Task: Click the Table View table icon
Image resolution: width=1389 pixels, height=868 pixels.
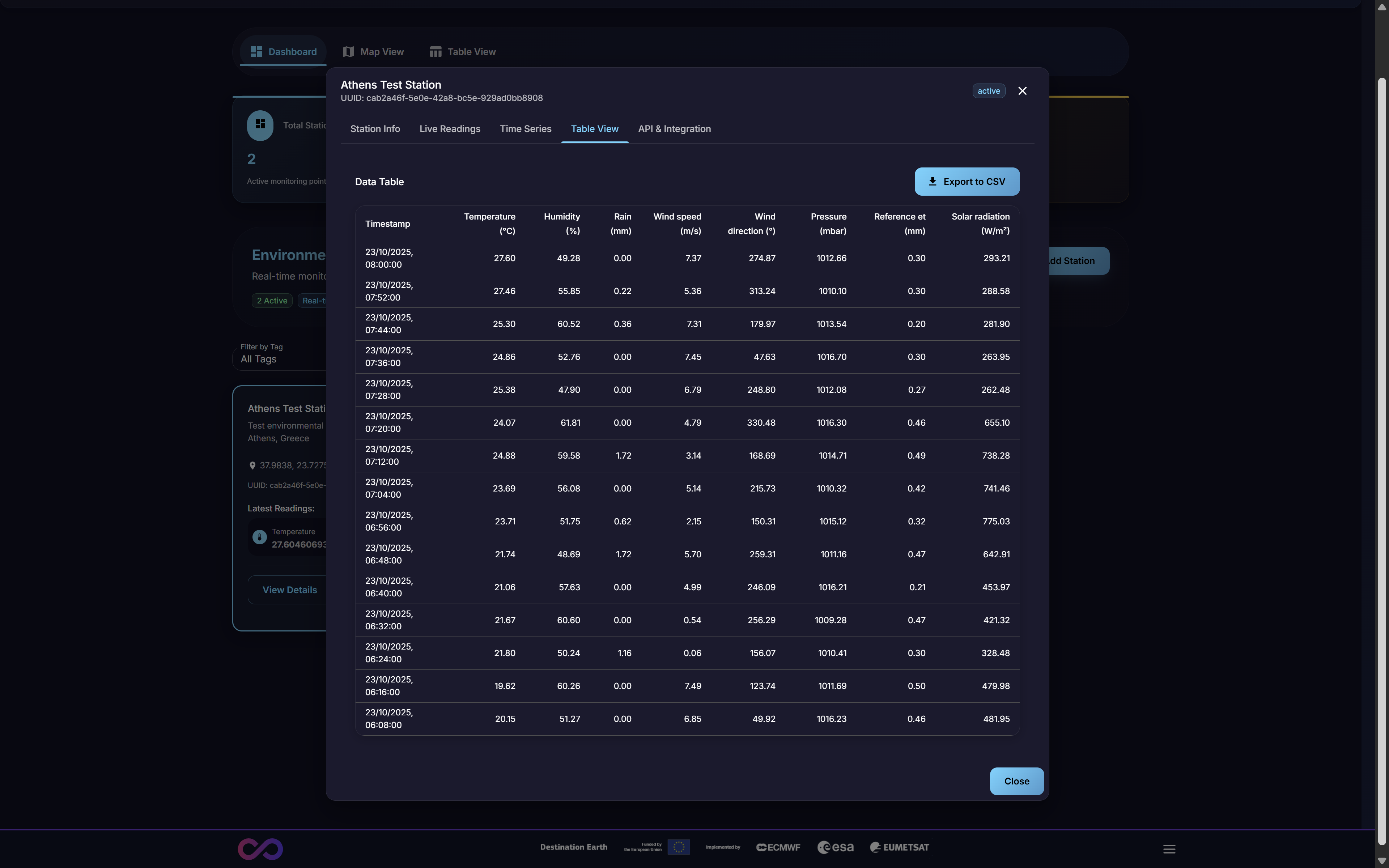Action: [x=436, y=52]
